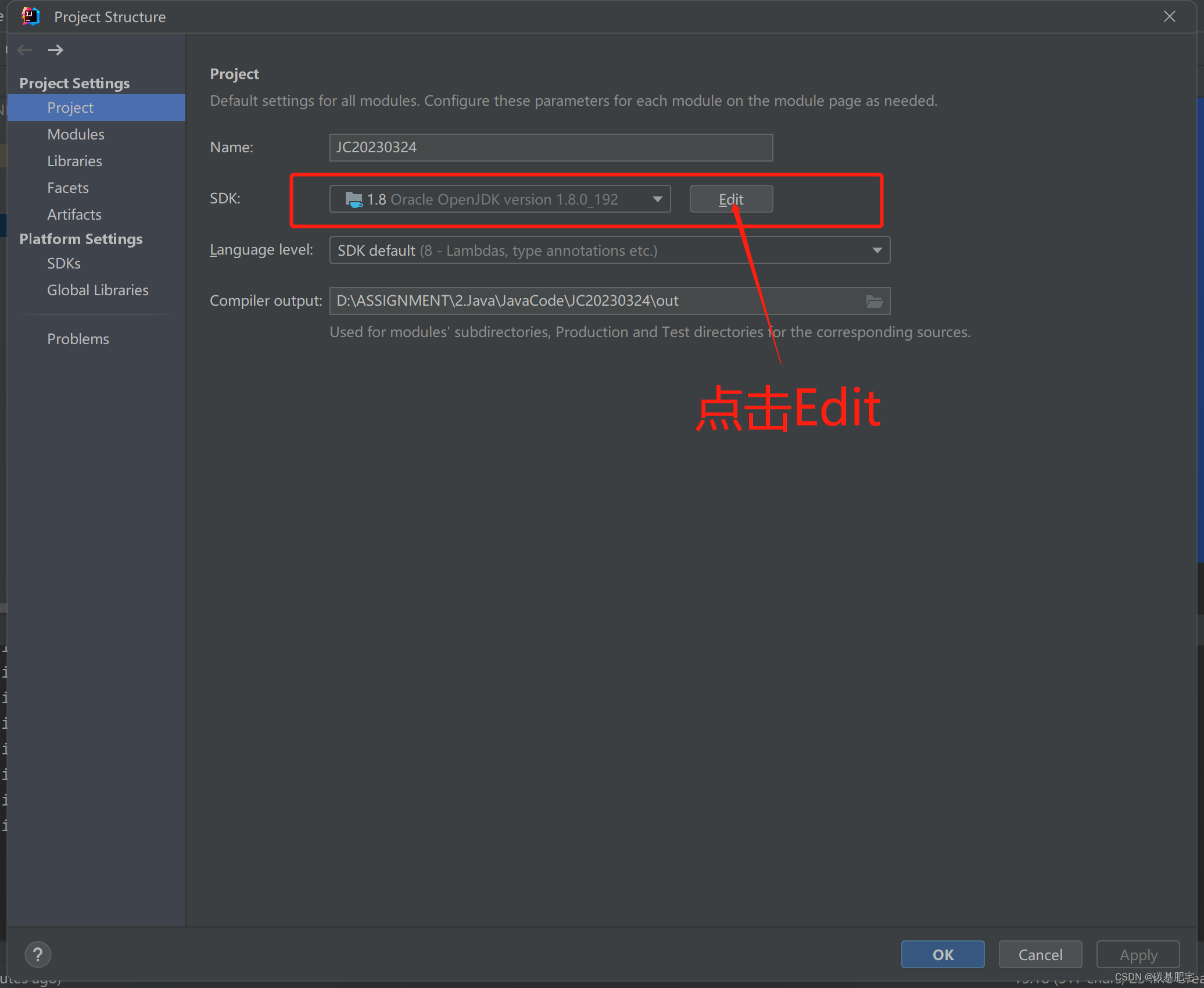Open the Facets settings page

pyautogui.click(x=67, y=187)
